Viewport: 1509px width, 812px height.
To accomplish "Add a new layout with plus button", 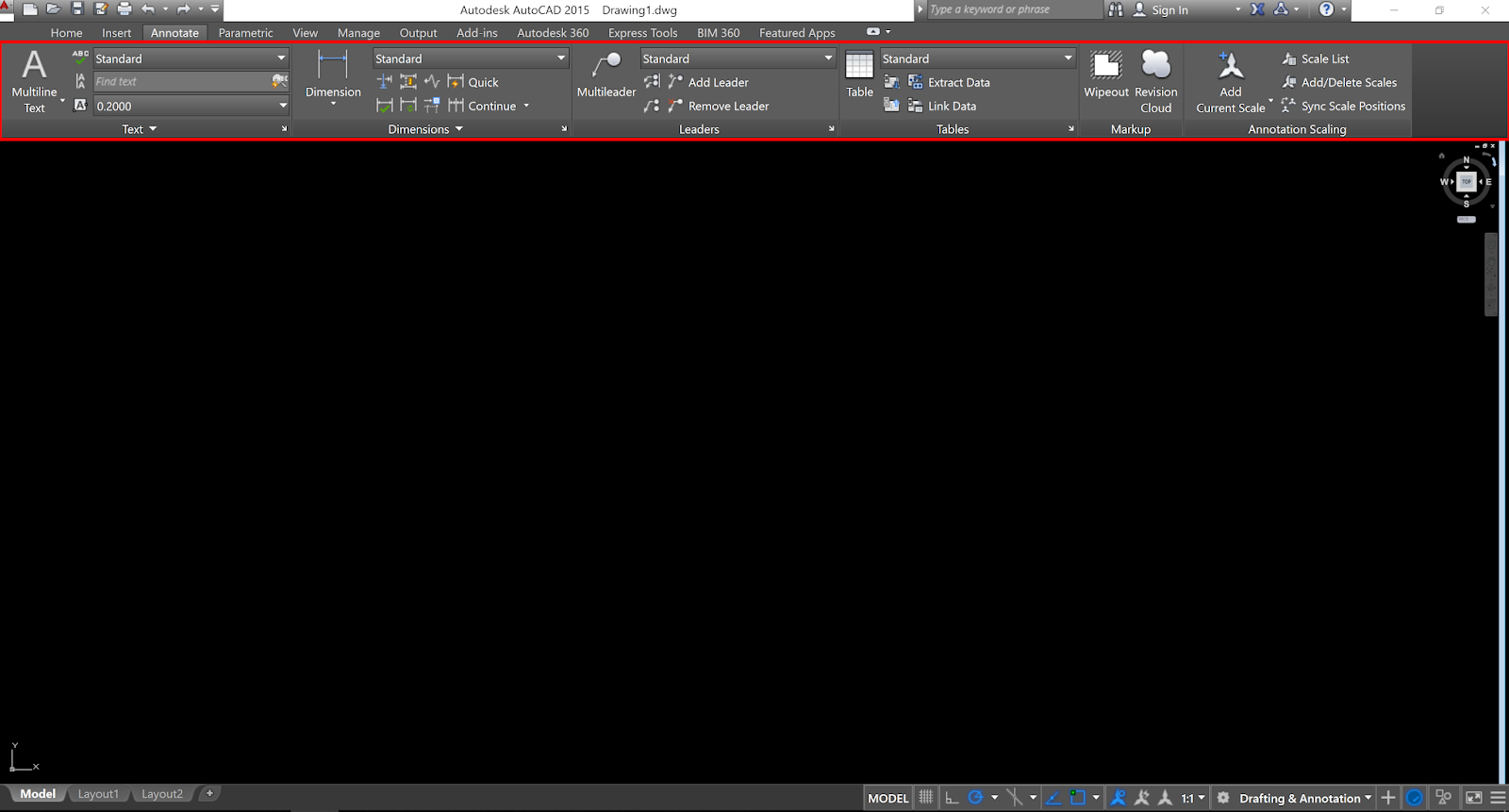I will 209,793.
